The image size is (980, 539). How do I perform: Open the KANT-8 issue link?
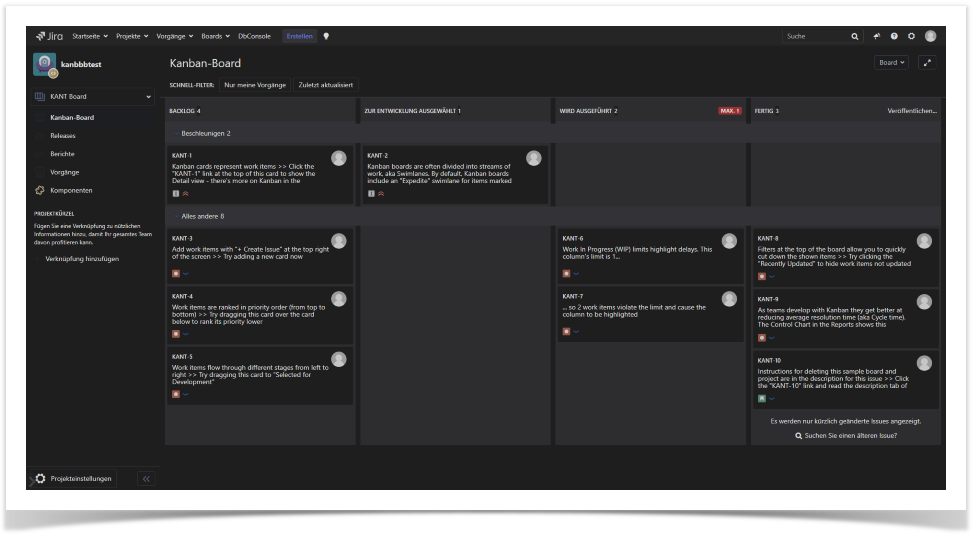768,238
